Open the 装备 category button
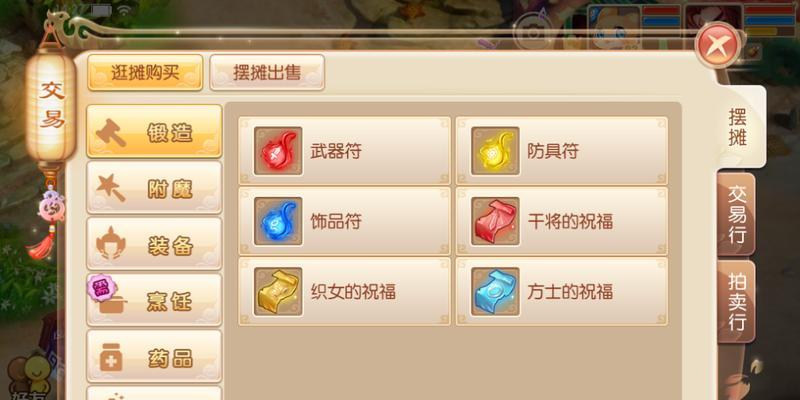This screenshot has height=400, width=800. (155, 244)
